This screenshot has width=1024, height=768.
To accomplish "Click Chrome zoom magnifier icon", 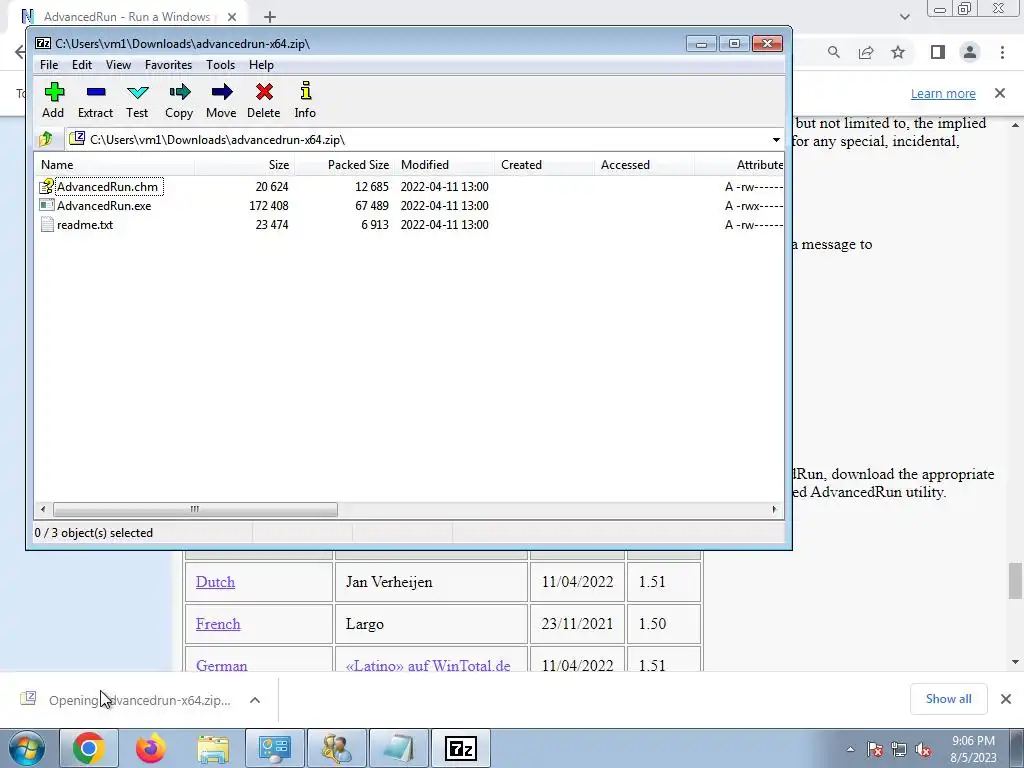I will pyautogui.click(x=834, y=52).
